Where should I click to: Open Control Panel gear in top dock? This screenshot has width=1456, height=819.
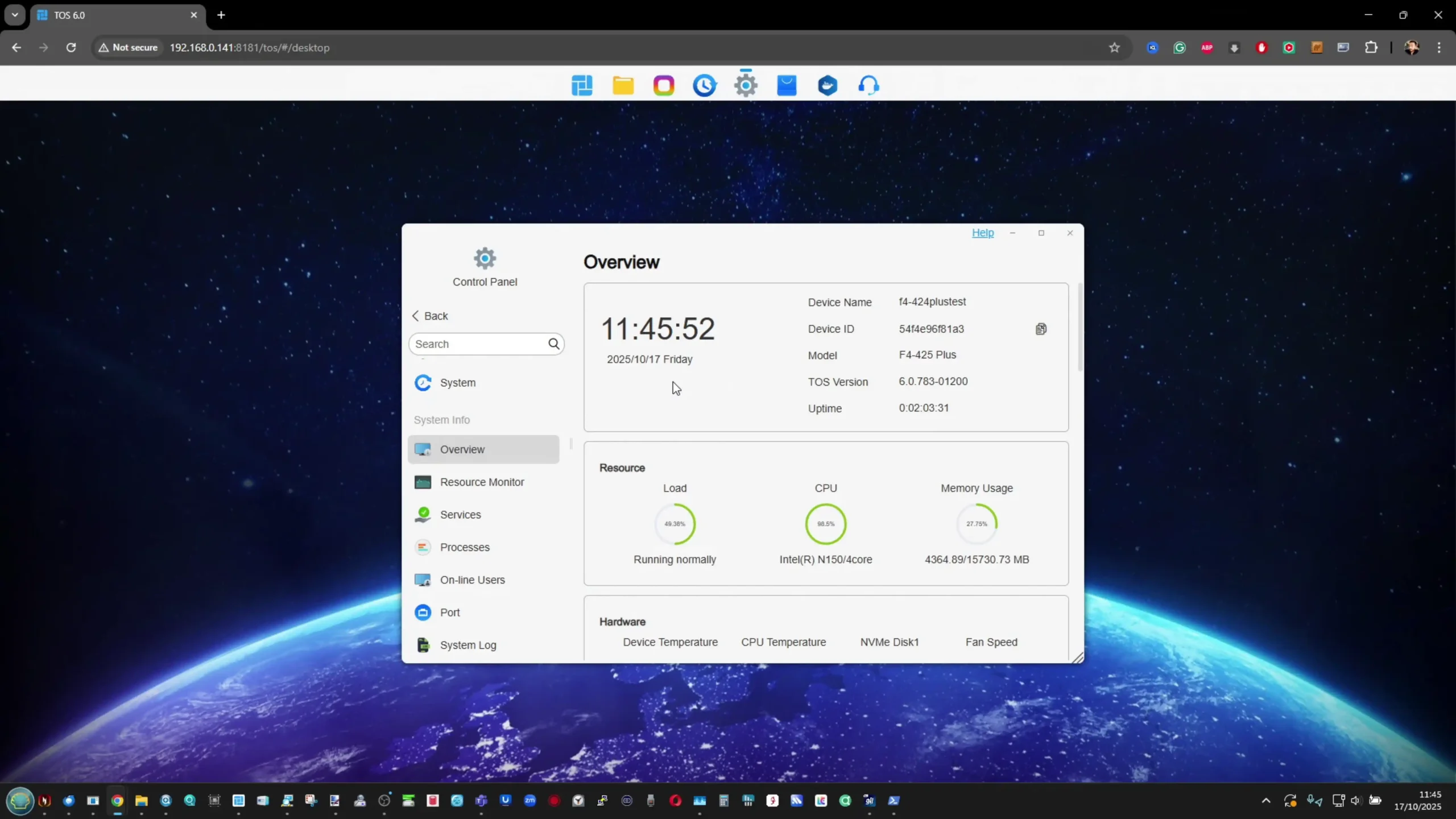(746, 85)
